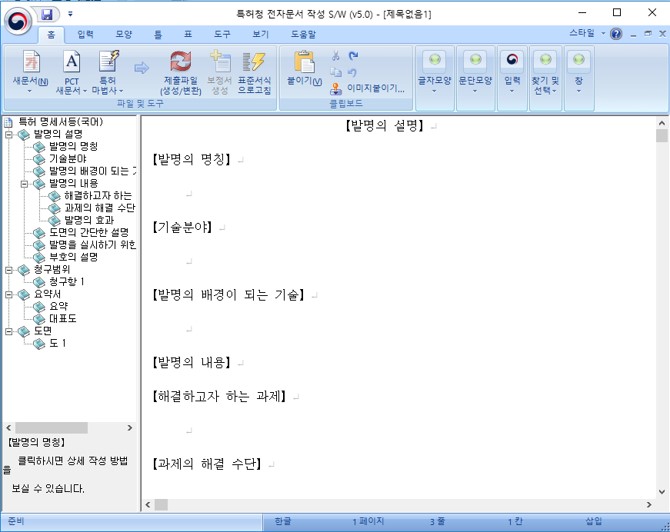Click the 【해결하고자 하는 과제】 heading
The image size is (670, 532).
click(x=220, y=397)
